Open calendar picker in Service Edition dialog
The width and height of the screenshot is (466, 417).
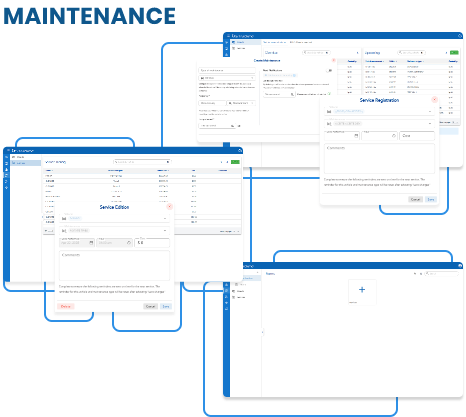[91, 243]
